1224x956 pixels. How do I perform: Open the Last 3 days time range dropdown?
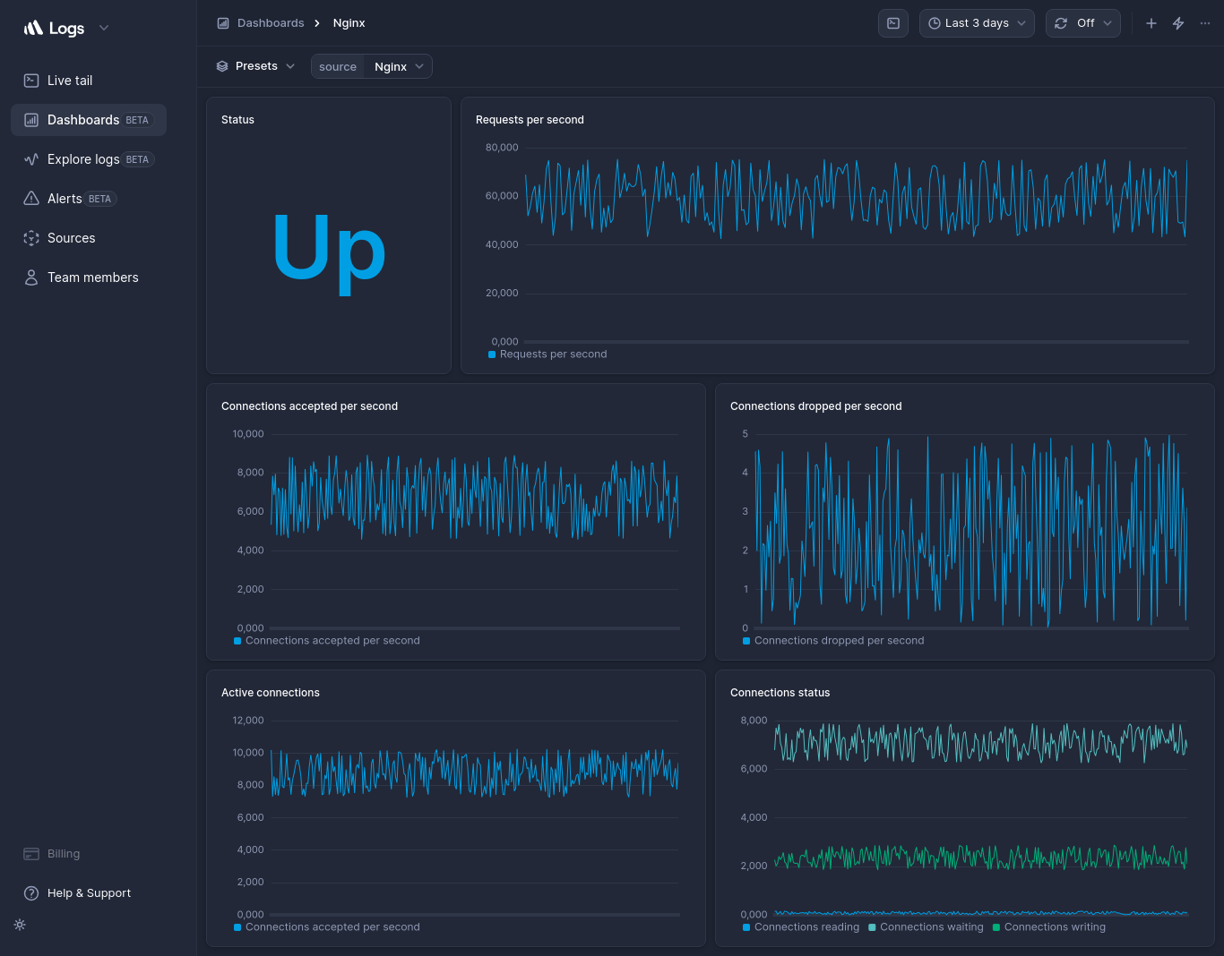[x=976, y=22]
